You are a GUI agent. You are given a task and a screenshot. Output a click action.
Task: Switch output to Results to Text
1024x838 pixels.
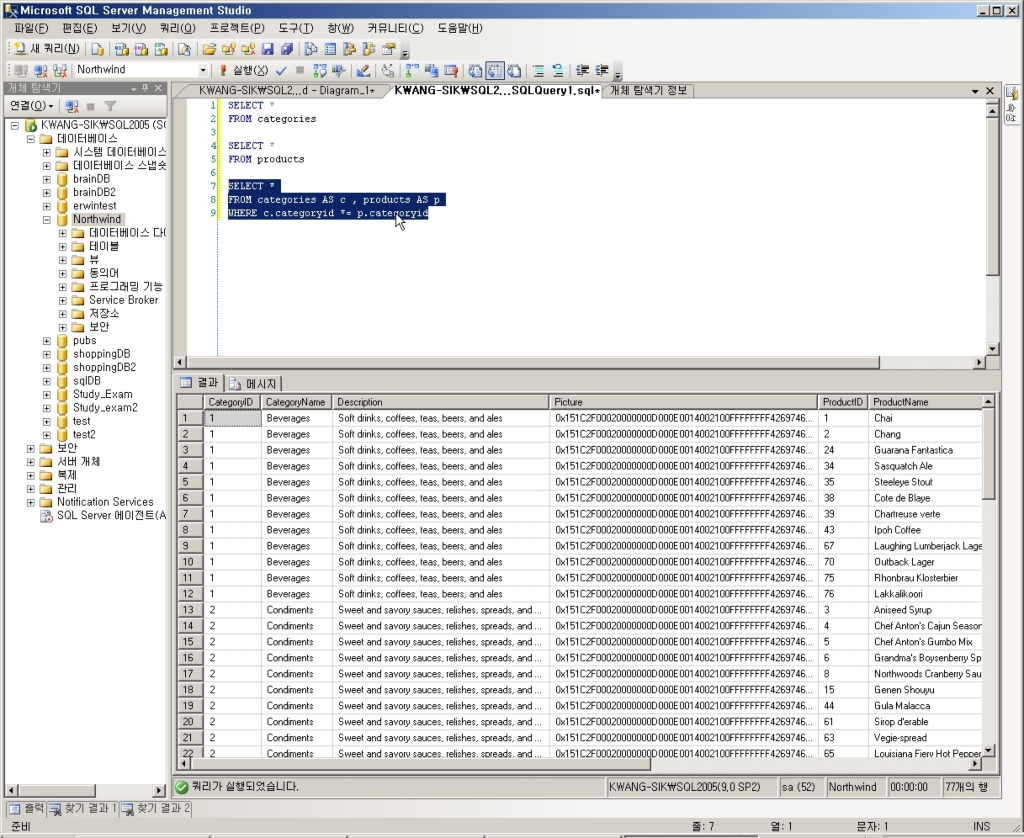[475, 70]
